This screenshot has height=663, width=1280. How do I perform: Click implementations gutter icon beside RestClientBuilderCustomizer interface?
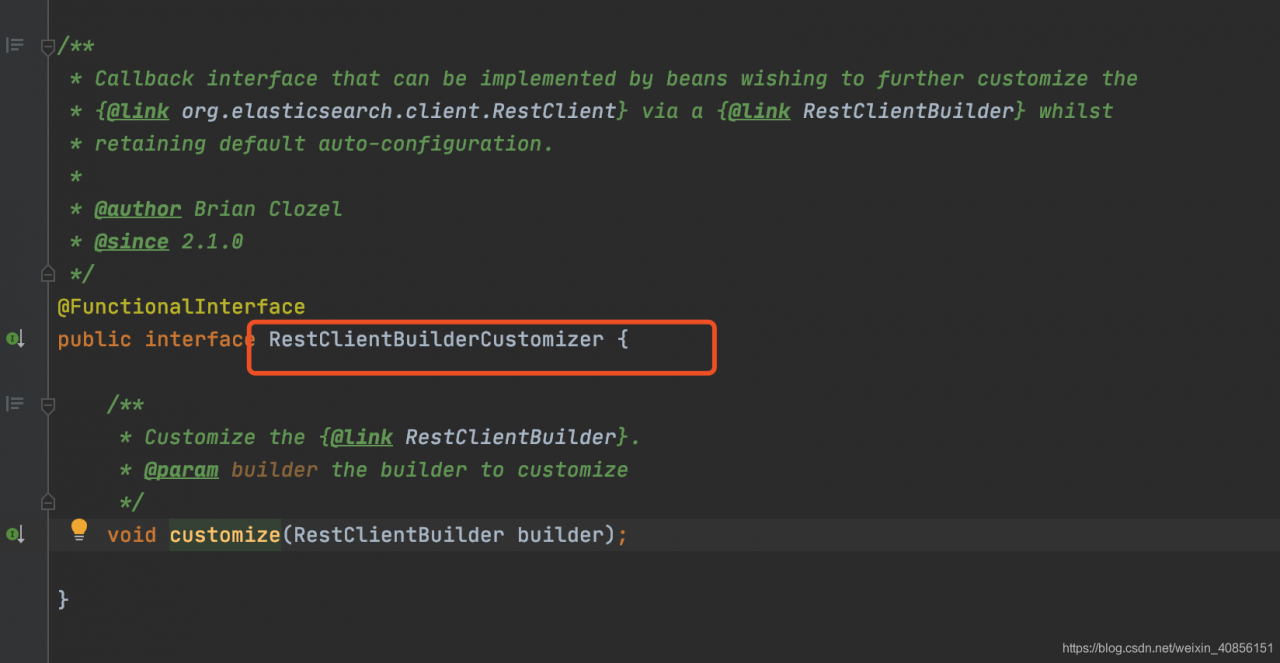15,339
